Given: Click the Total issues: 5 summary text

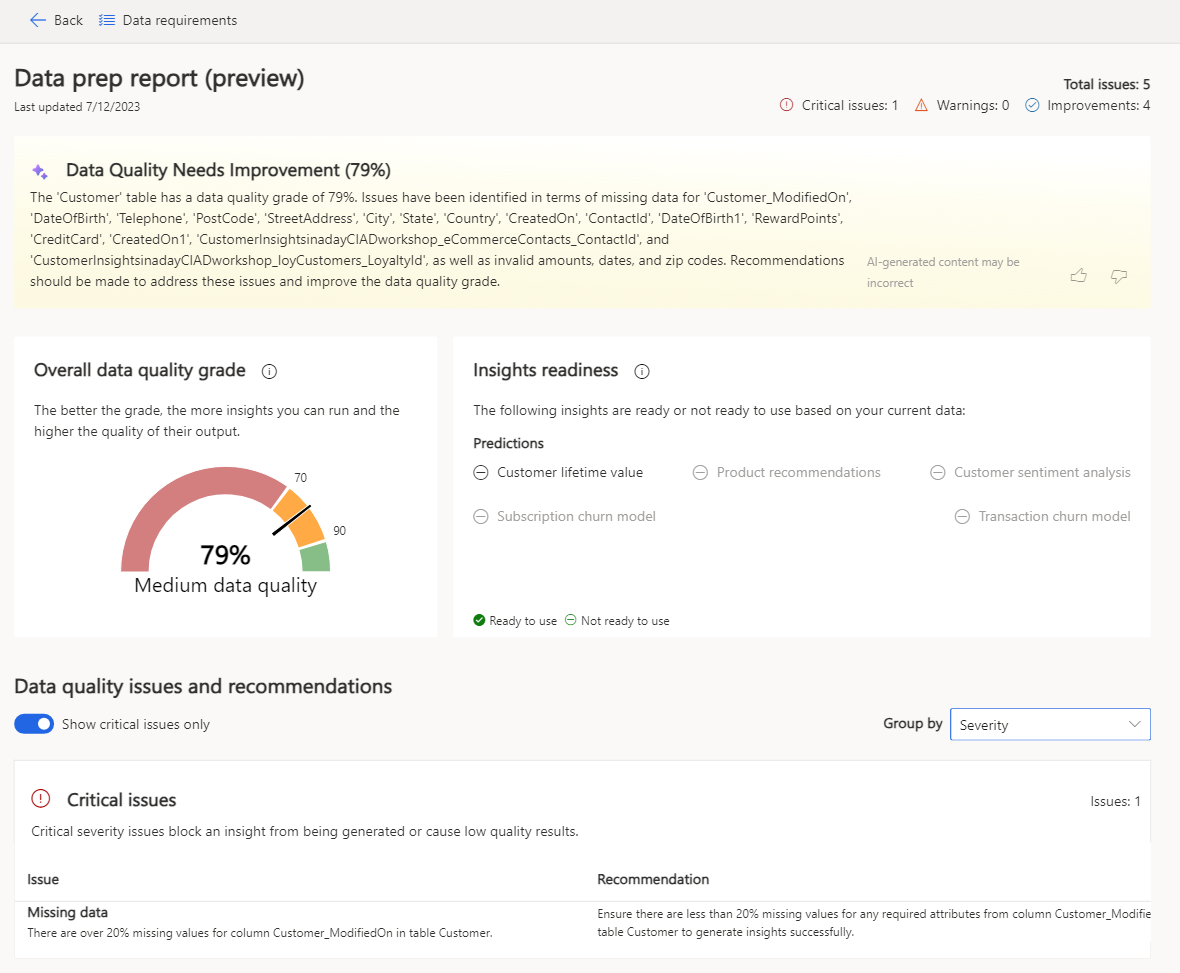Looking at the screenshot, I should tap(1105, 84).
